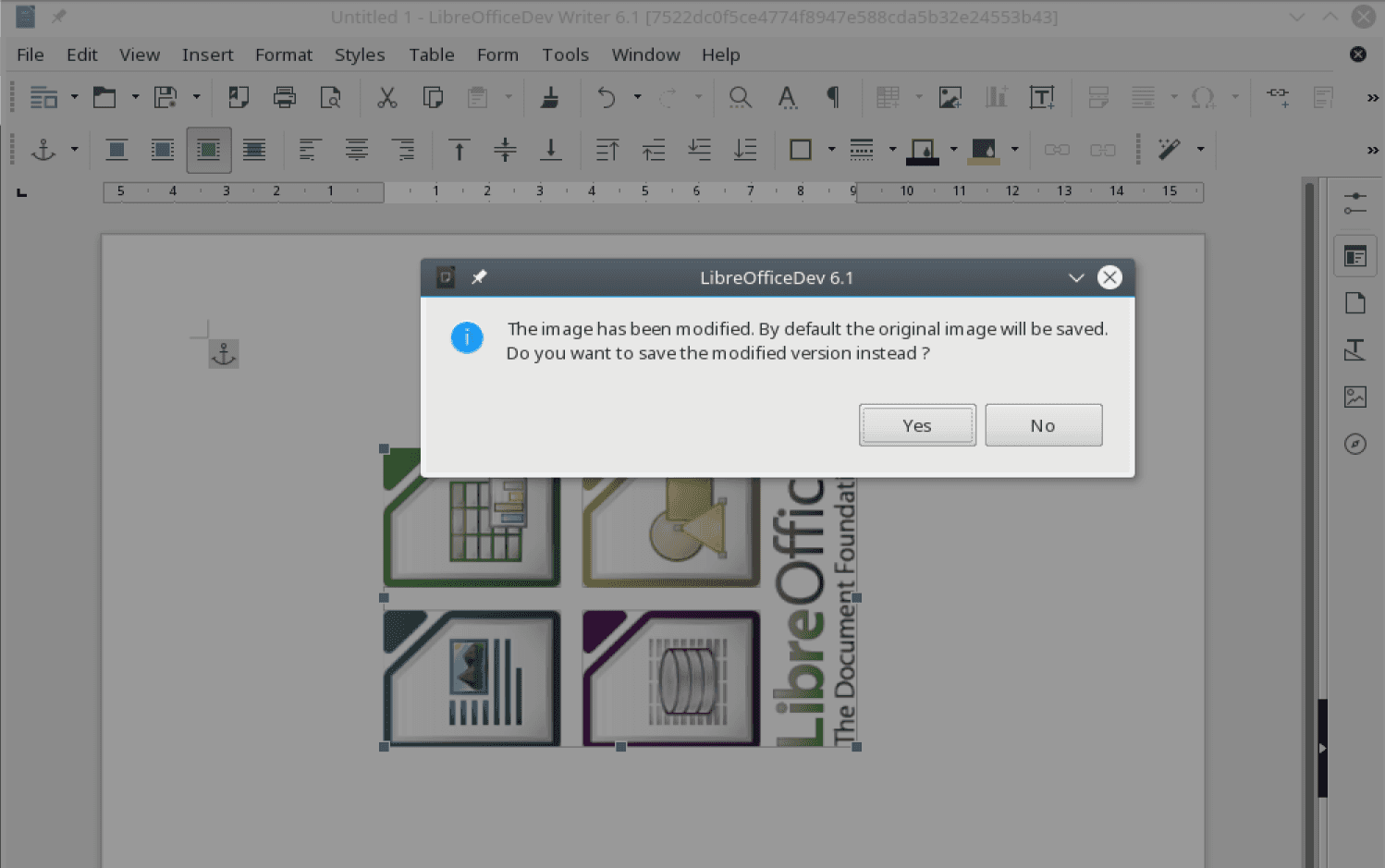Expand the Borders dropdown arrow
The width and height of the screenshot is (1385, 868).
tap(831, 150)
